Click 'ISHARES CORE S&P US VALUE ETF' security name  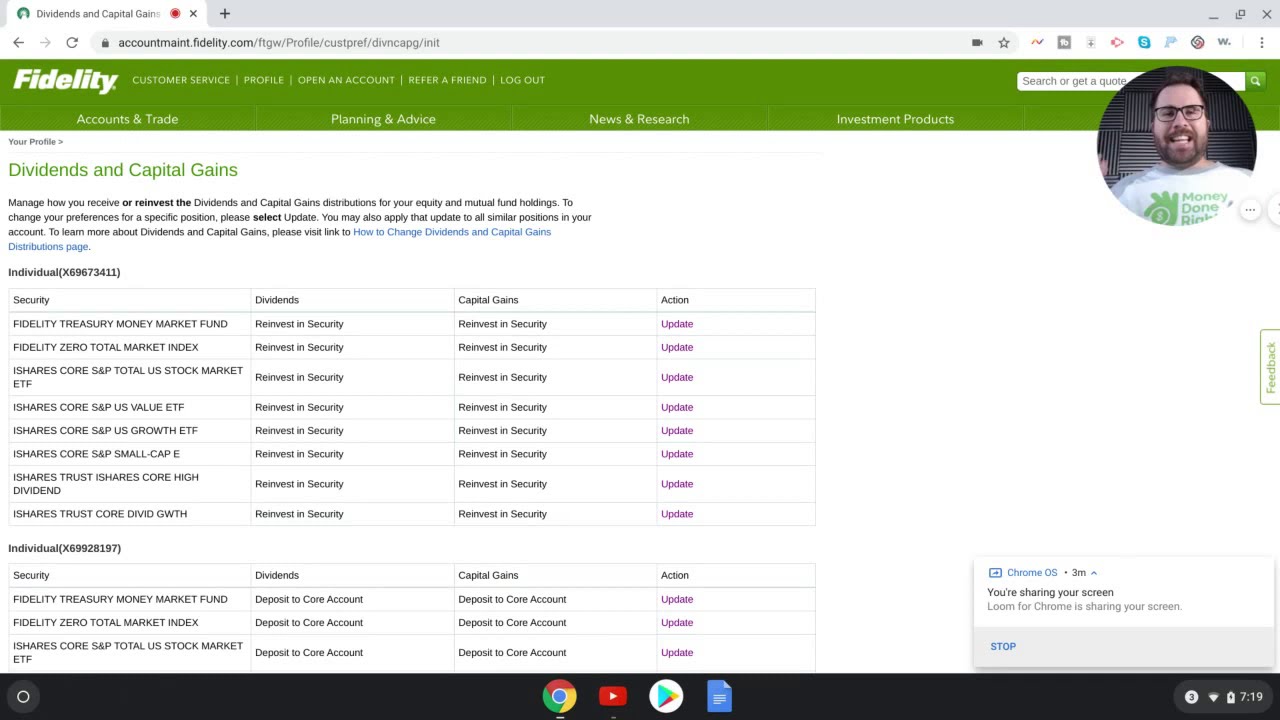98,407
